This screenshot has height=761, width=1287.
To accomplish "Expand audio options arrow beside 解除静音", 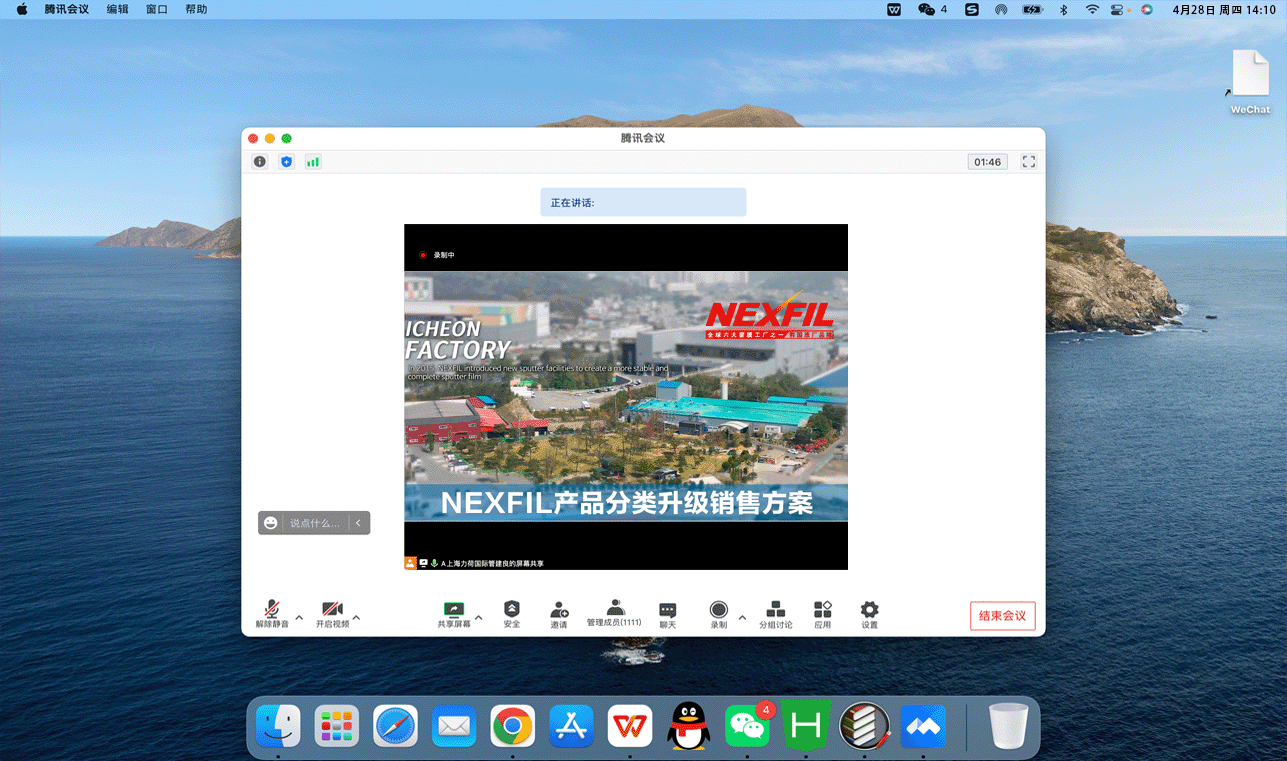I will tap(299, 617).
